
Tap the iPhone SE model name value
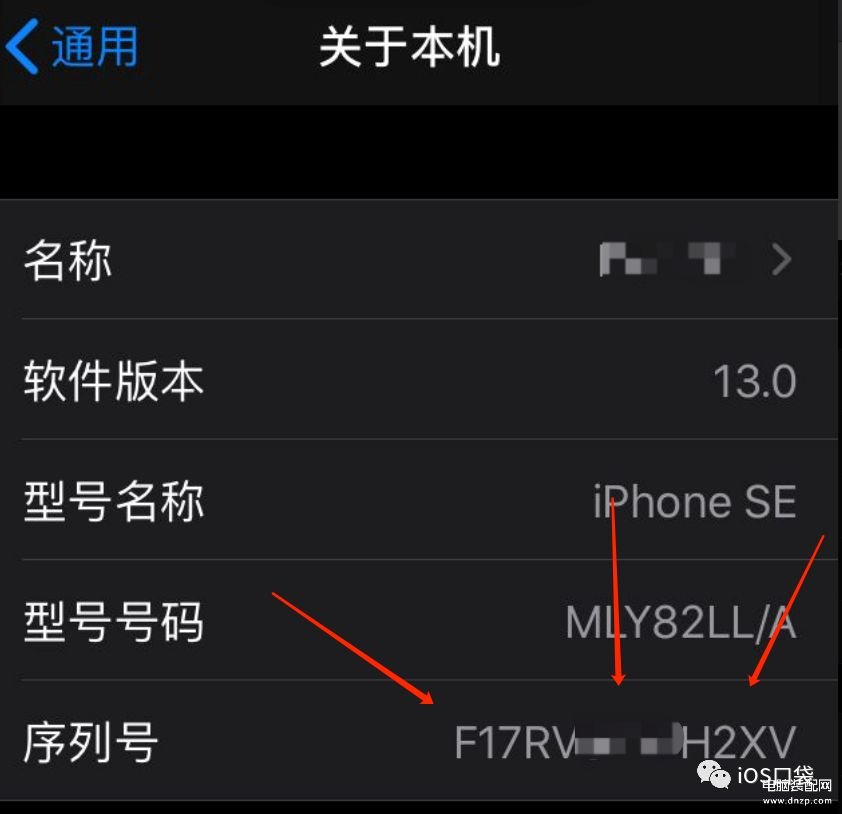coord(694,502)
